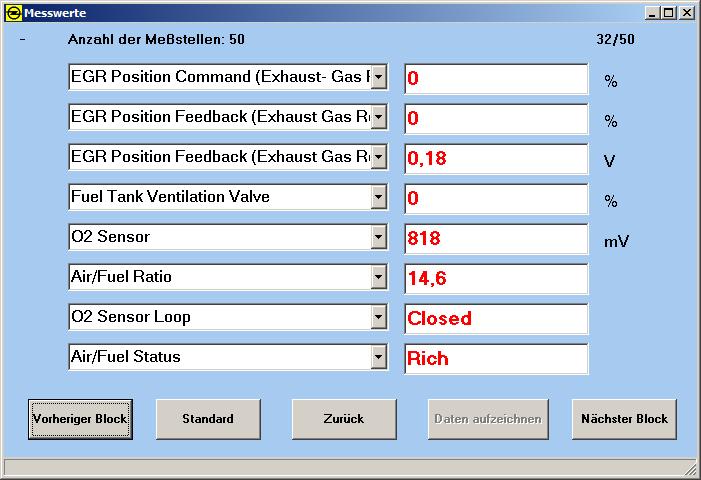This screenshot has height=480, width=701.
Task: Click the Standard button
Action: 208,419
